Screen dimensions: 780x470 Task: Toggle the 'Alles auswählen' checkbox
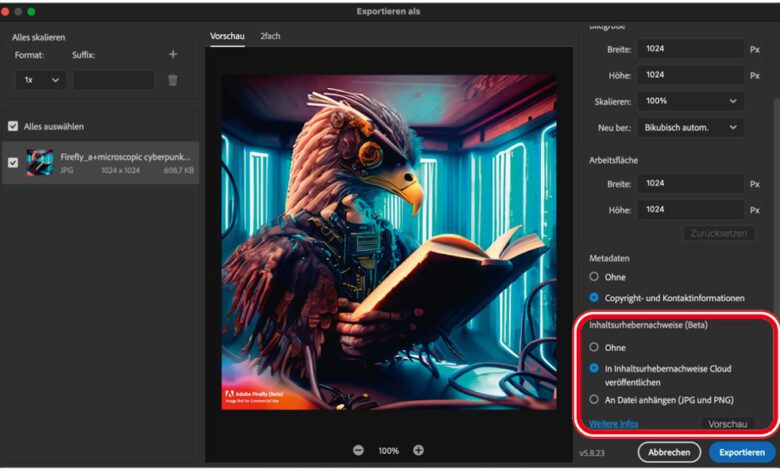pyautogui.click(x=13, y=126)
